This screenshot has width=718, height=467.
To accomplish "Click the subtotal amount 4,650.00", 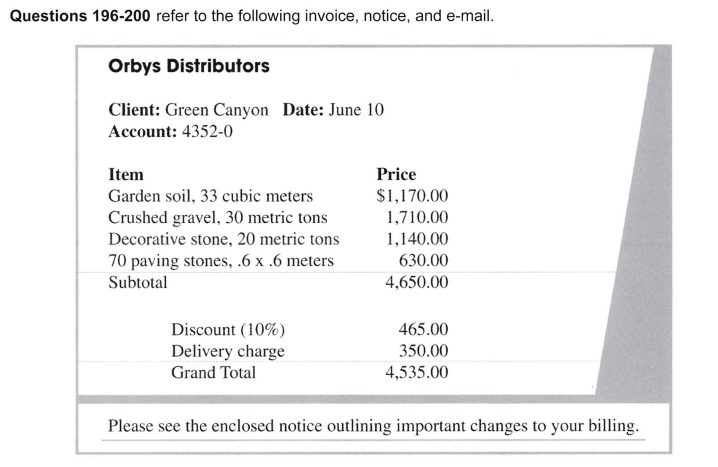I will point(417,283).
